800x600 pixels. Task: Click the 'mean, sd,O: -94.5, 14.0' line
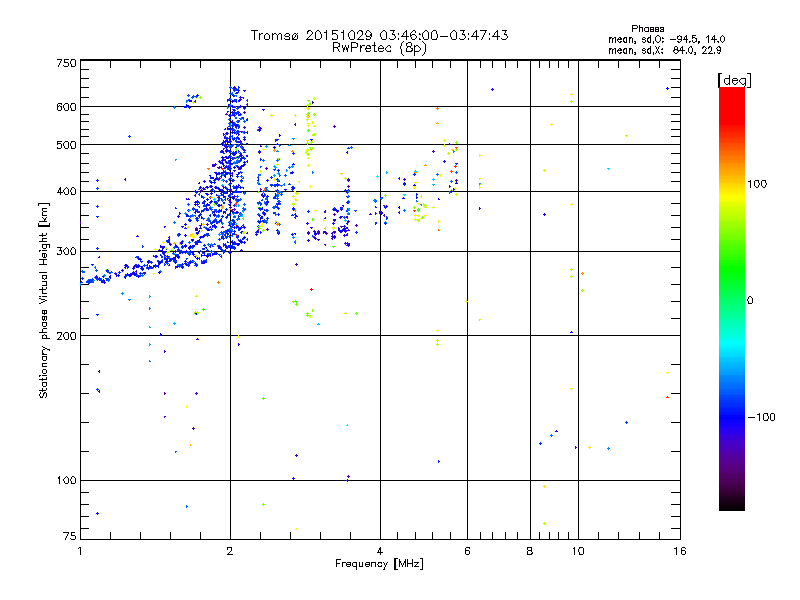[666, 39]
